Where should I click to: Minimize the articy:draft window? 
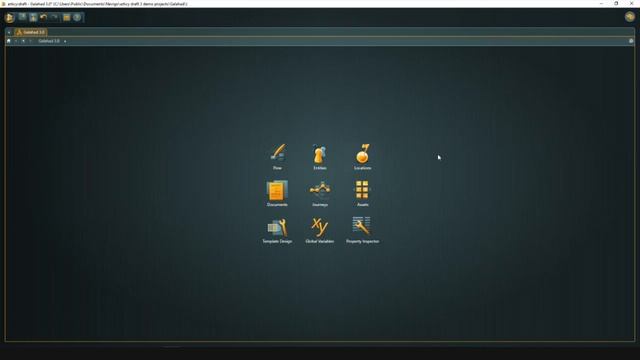pos(601,3)
